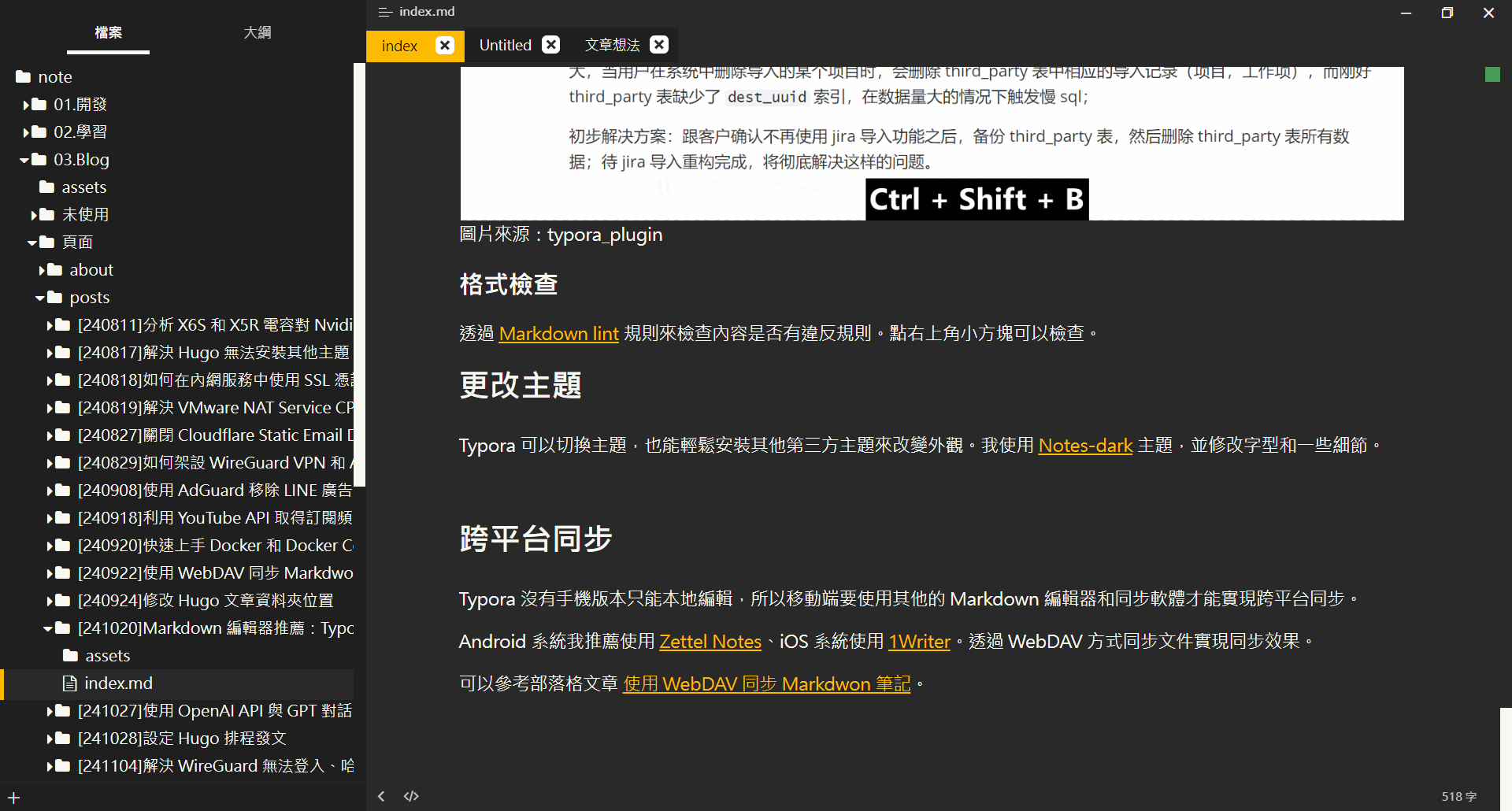Viewport: 1512px width, 811px height.
Task: Toggle source code mode icon
Action: tap(411, 796)
